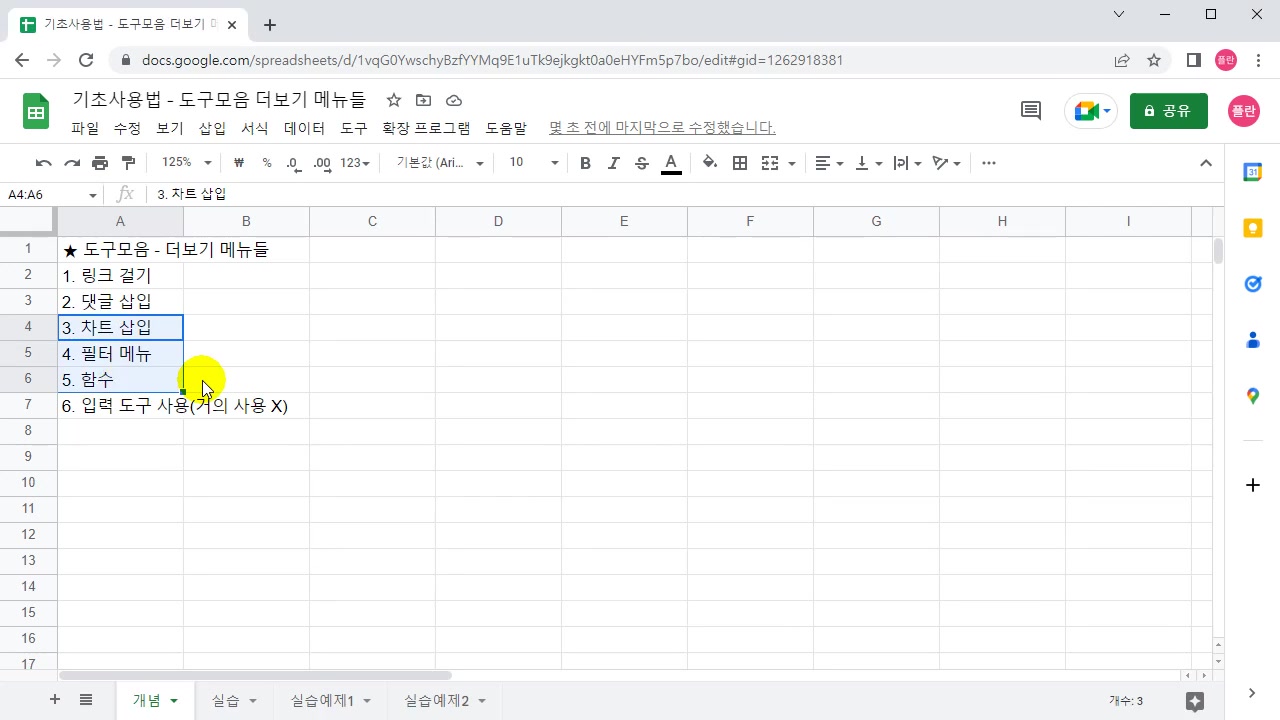Toggle italic formatting
This screenshot has width=1280, height=720.
click(x=613, y=162)
